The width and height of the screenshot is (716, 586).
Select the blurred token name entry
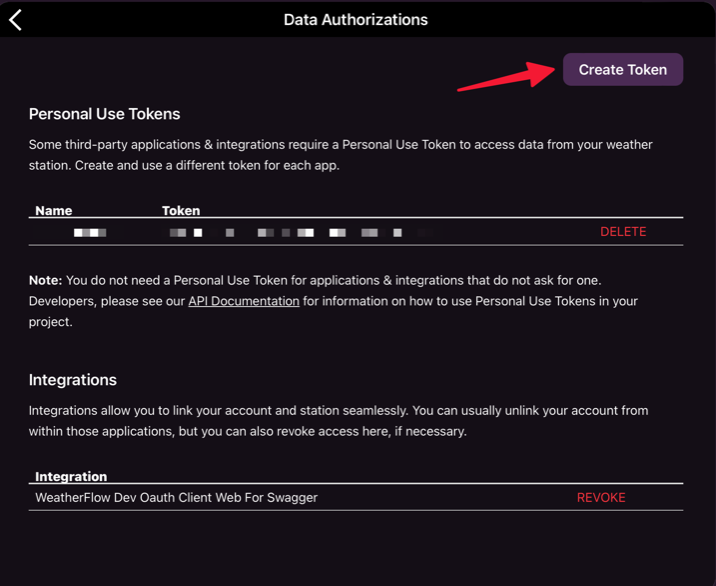(x=90, y=232)
